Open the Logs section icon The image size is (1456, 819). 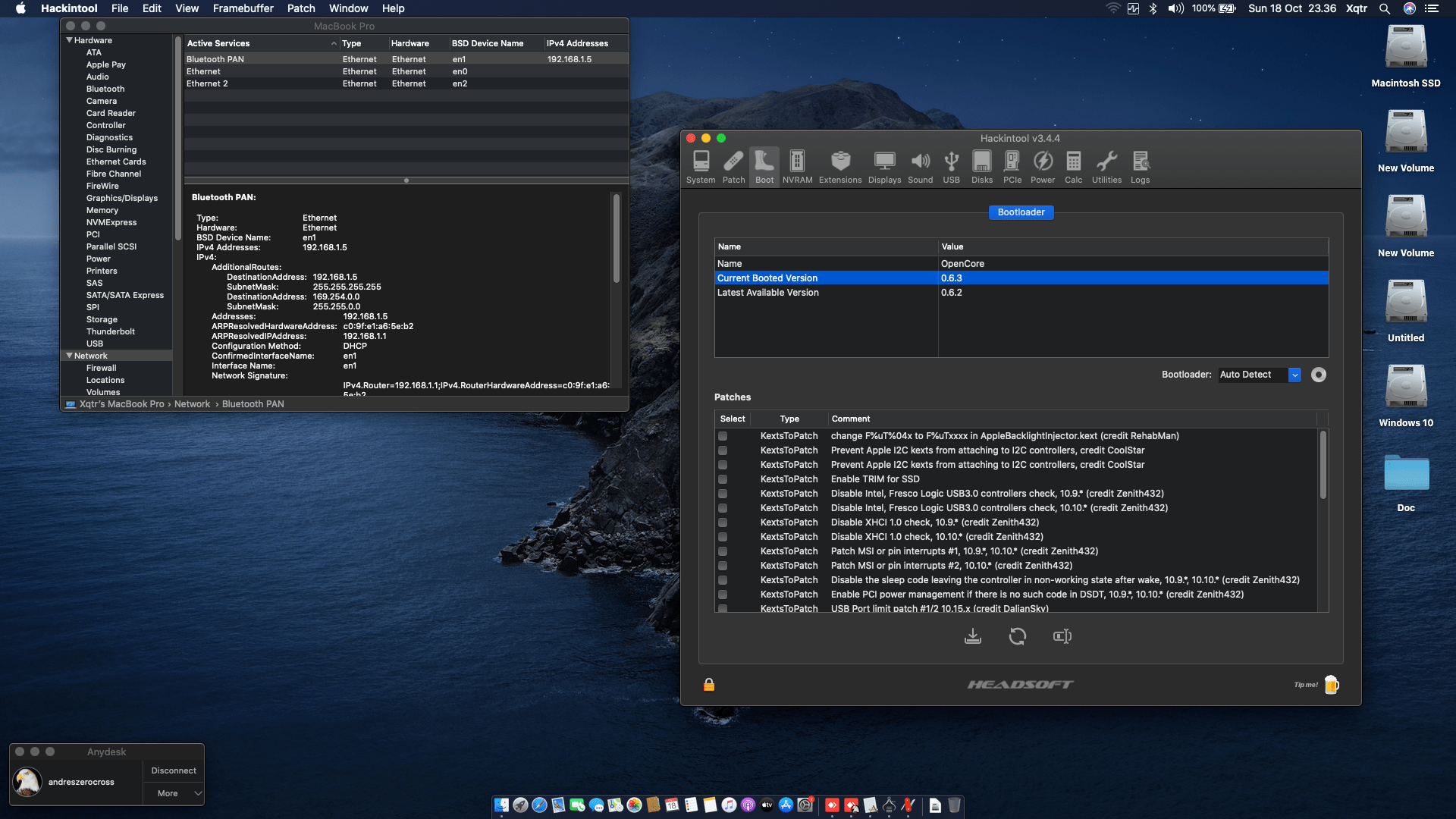[x=1140, y=167]
